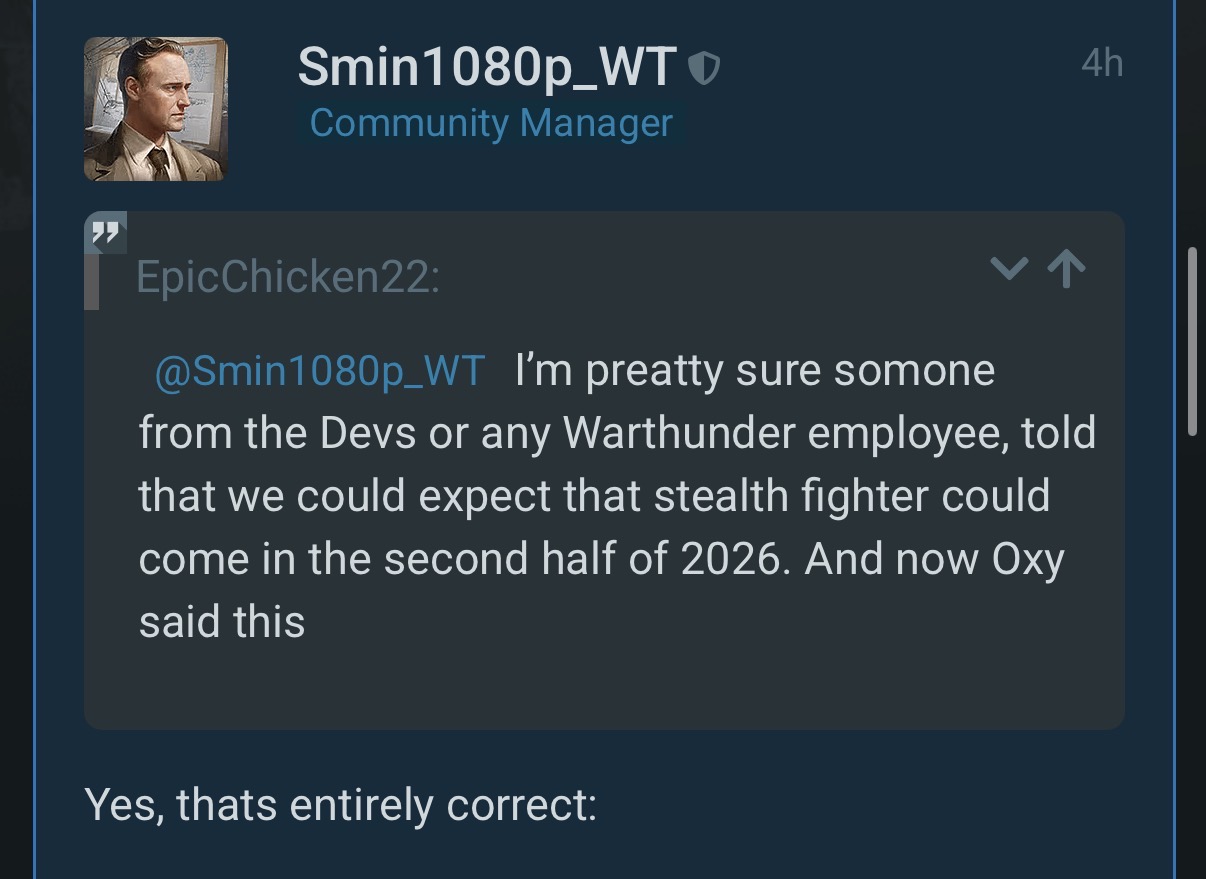Jump to quoted post with up arrow
This screenshot has height=879, width=1206.
pos(1067,268)
